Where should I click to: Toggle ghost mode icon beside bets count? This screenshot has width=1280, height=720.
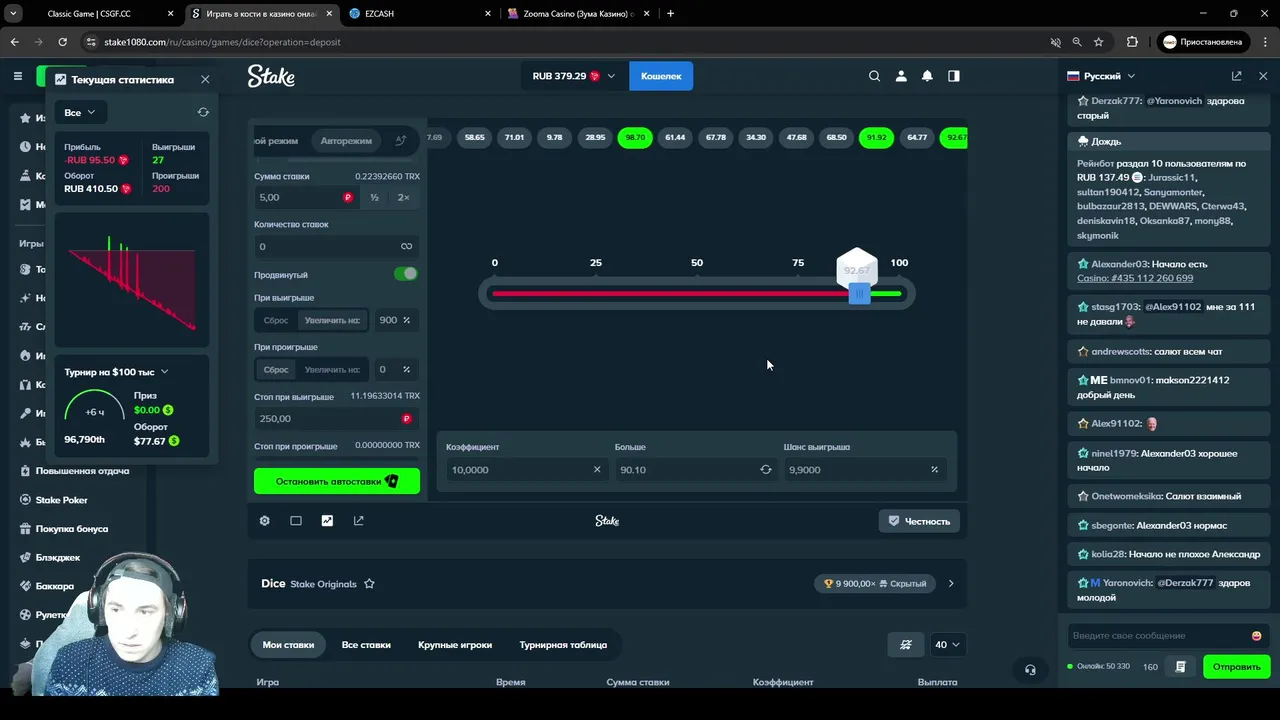click(x=906, y=645)
